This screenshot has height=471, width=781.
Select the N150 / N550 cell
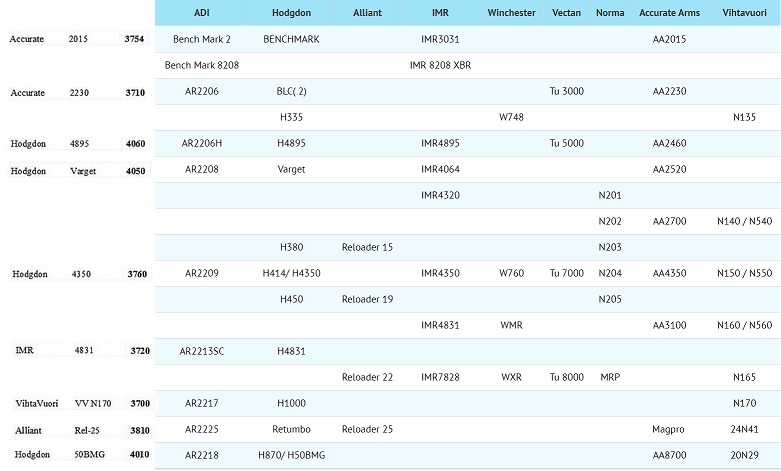(745, 273)
